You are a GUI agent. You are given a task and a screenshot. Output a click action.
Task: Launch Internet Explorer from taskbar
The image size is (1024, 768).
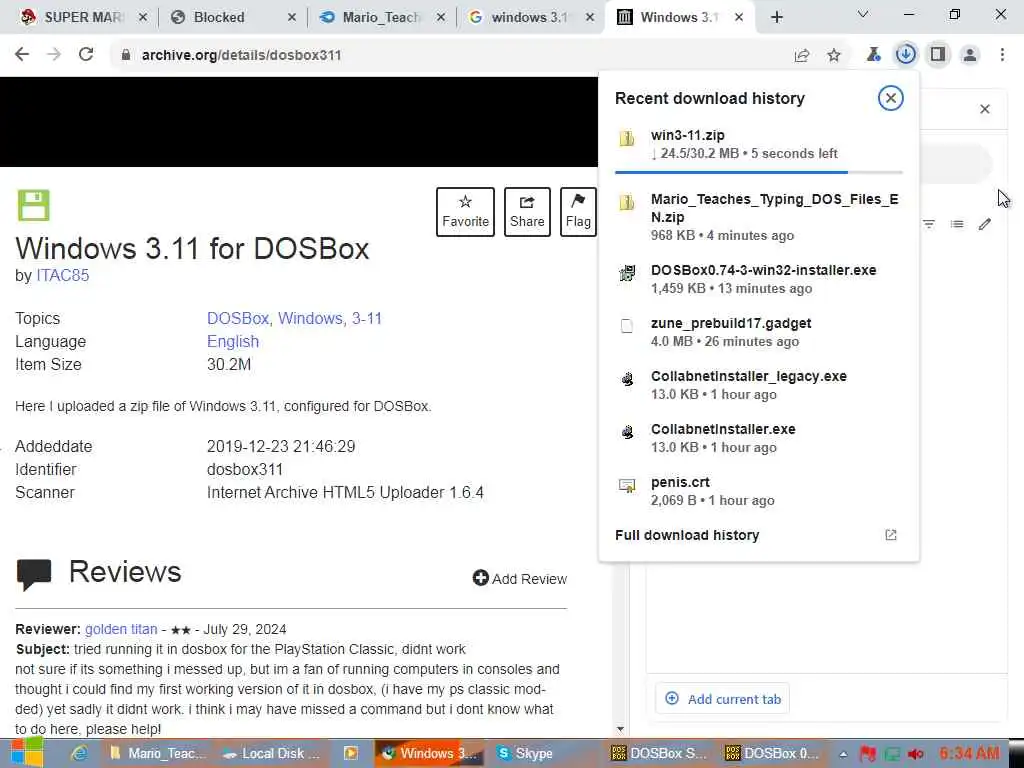click(x=79, y=753)
